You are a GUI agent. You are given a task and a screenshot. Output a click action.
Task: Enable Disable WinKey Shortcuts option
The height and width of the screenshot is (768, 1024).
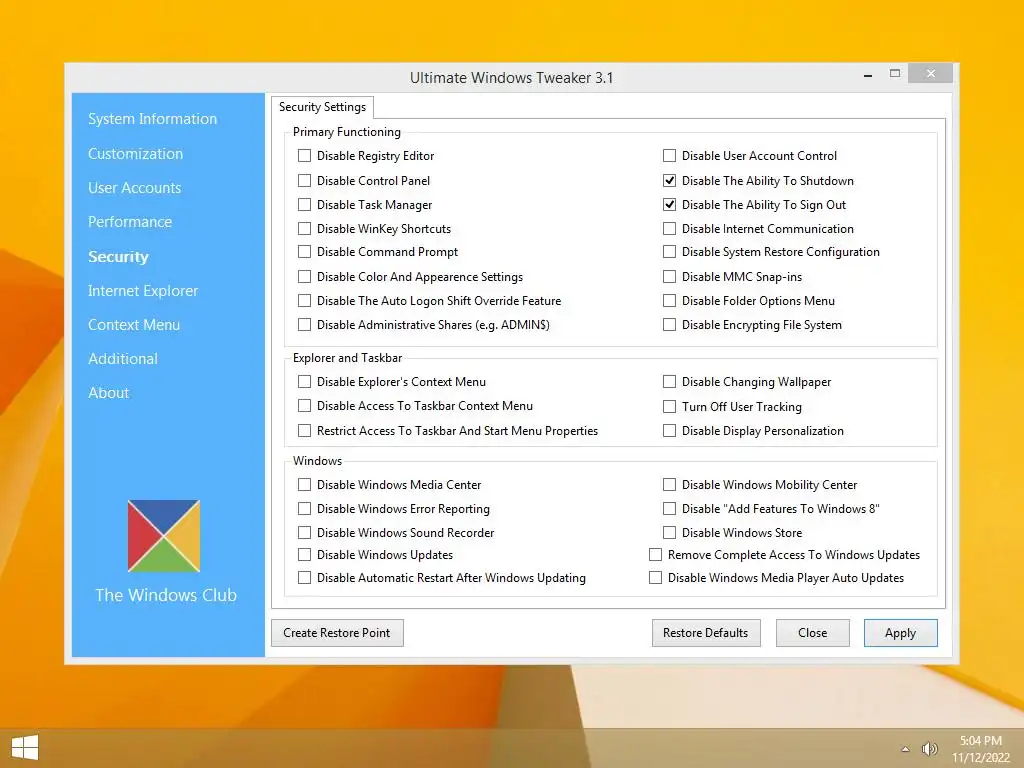pyautogui.click(x=304, y=229)
